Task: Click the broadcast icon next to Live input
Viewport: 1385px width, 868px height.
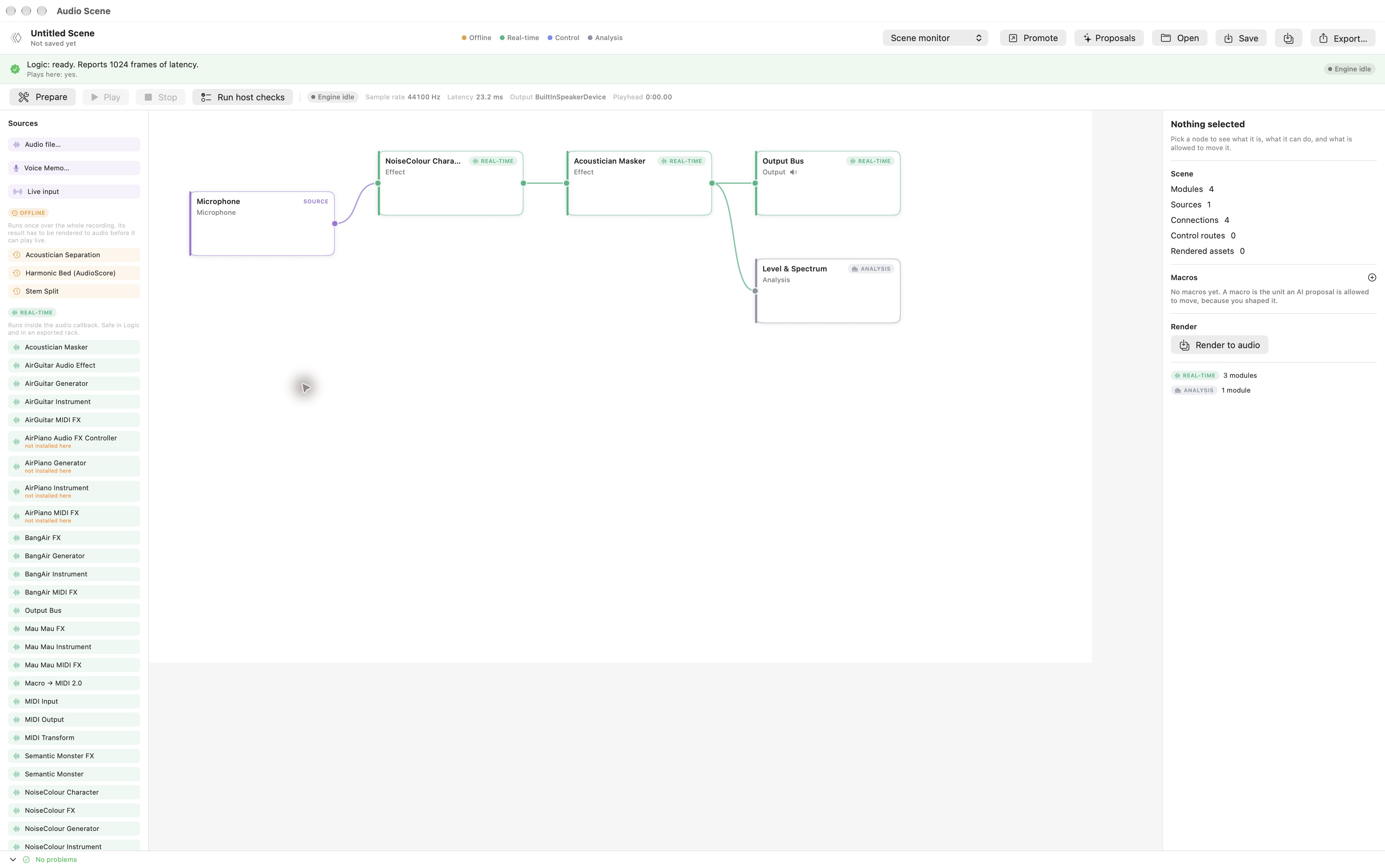Action: tap(18, 192)
